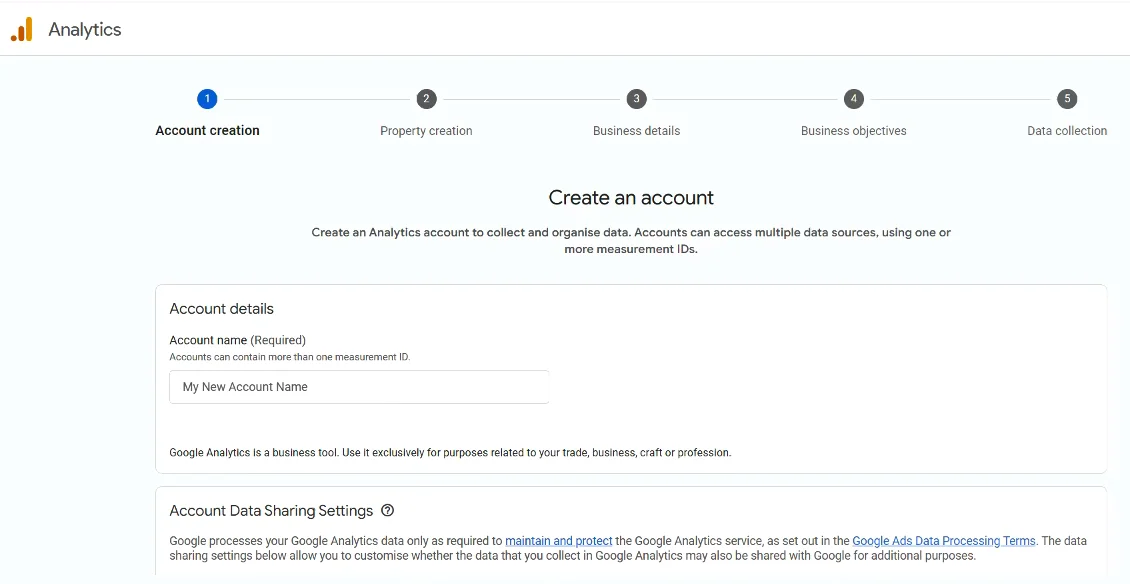This screenshot has height=584, width=1130.
Task: Open help icon beside Account Data Sharing Settings
Action: [388, 510]
